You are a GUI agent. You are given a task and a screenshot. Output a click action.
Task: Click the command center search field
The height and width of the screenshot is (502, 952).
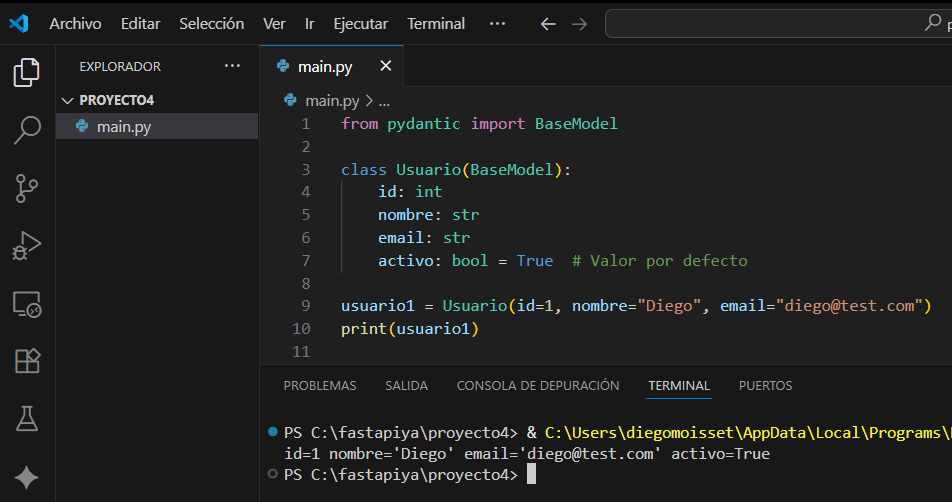click(x=778, y=24)
